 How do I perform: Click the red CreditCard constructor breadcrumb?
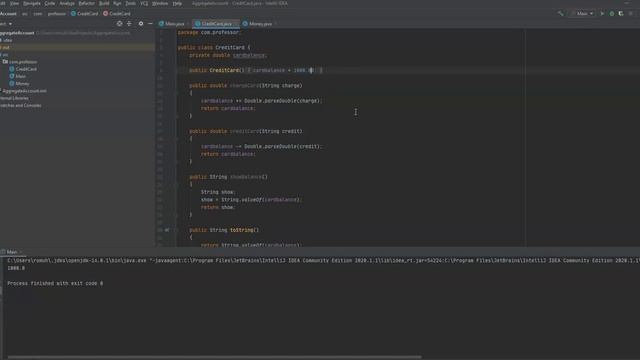click(x=117, y=13)
